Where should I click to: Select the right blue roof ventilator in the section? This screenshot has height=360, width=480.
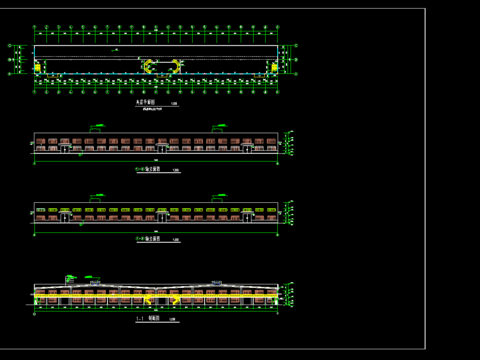click(217, 283)
